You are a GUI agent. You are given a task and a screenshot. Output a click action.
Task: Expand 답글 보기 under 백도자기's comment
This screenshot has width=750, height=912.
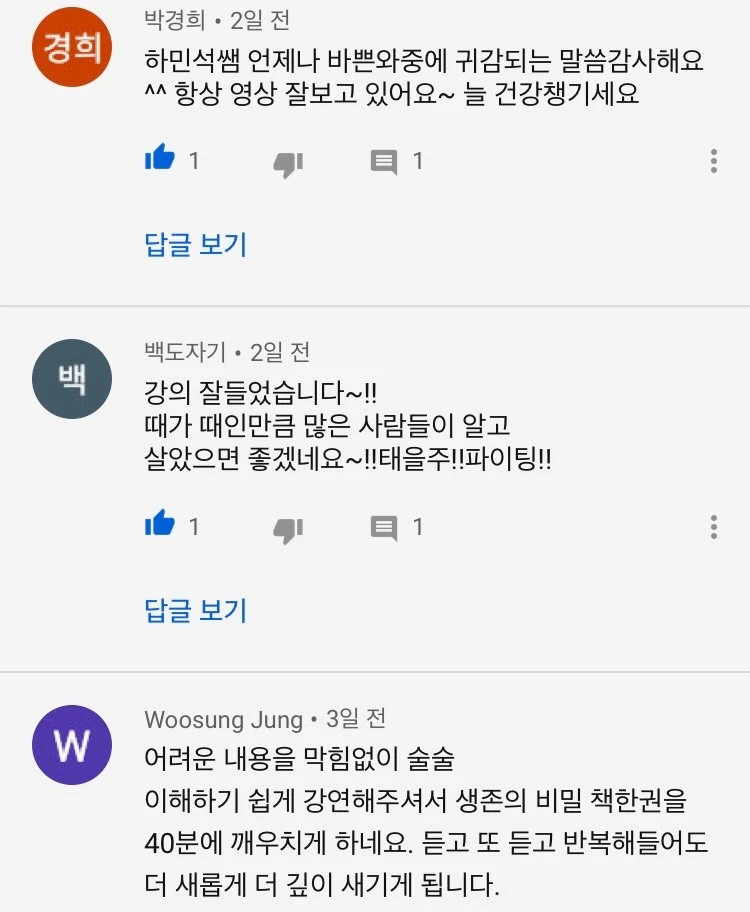196,610
